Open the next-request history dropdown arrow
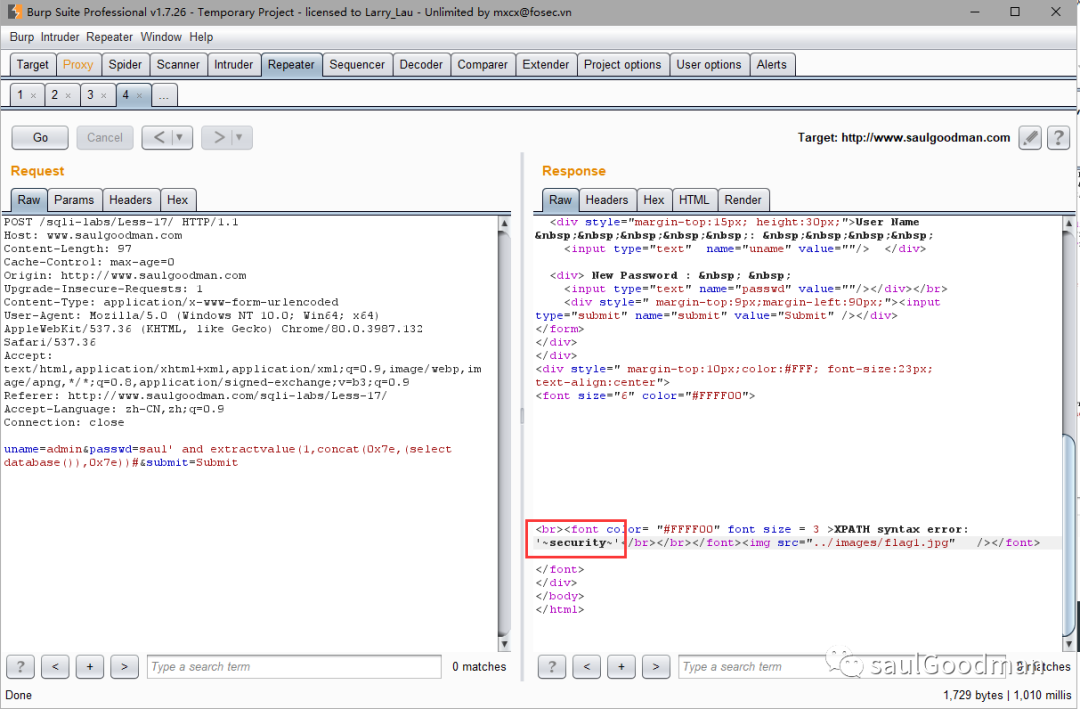The image size is (1080, 709). point(240,138)
